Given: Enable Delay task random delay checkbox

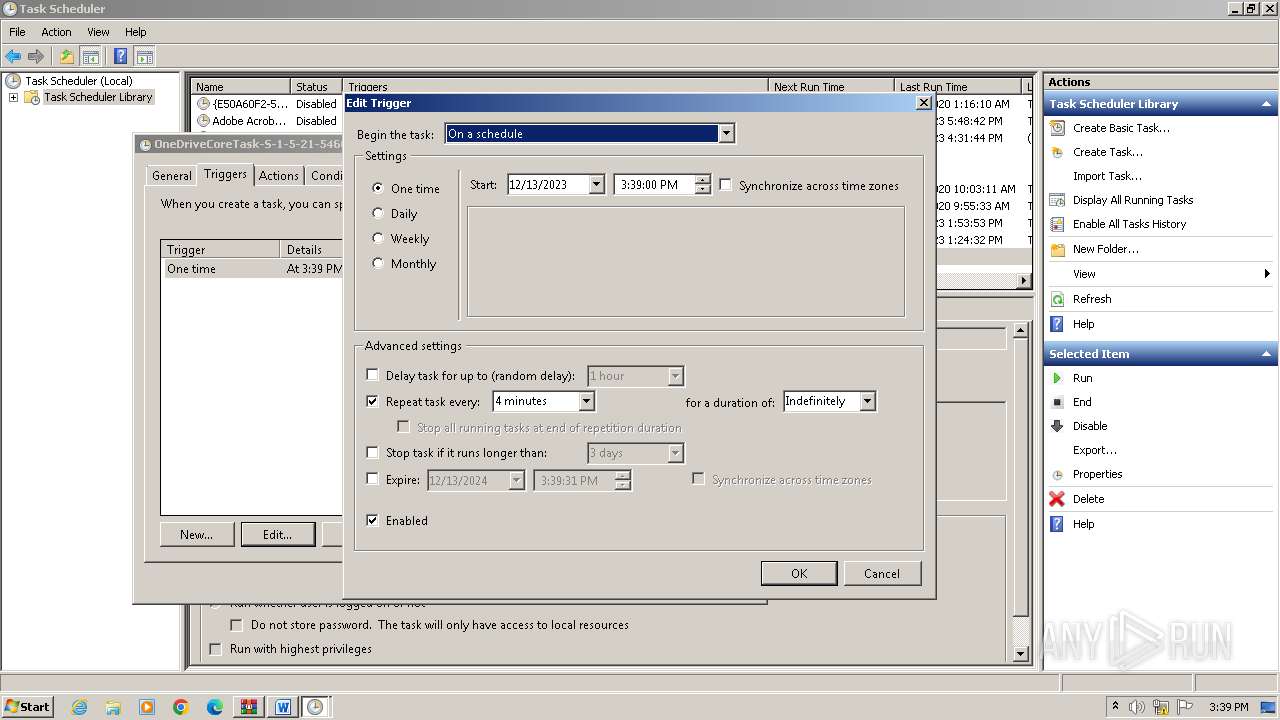Looking at the screenshot, I should 373,375.
